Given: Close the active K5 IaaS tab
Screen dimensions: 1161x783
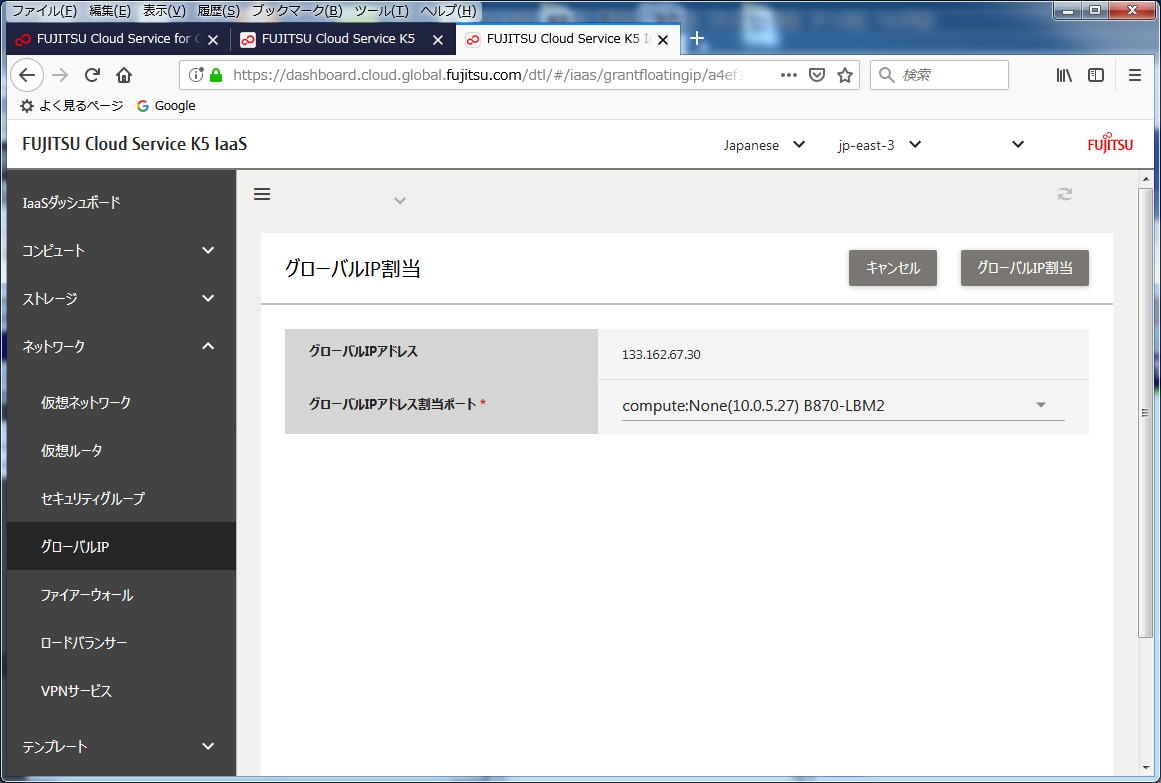Looking at the screenshot, I should [x=663, y=39].
